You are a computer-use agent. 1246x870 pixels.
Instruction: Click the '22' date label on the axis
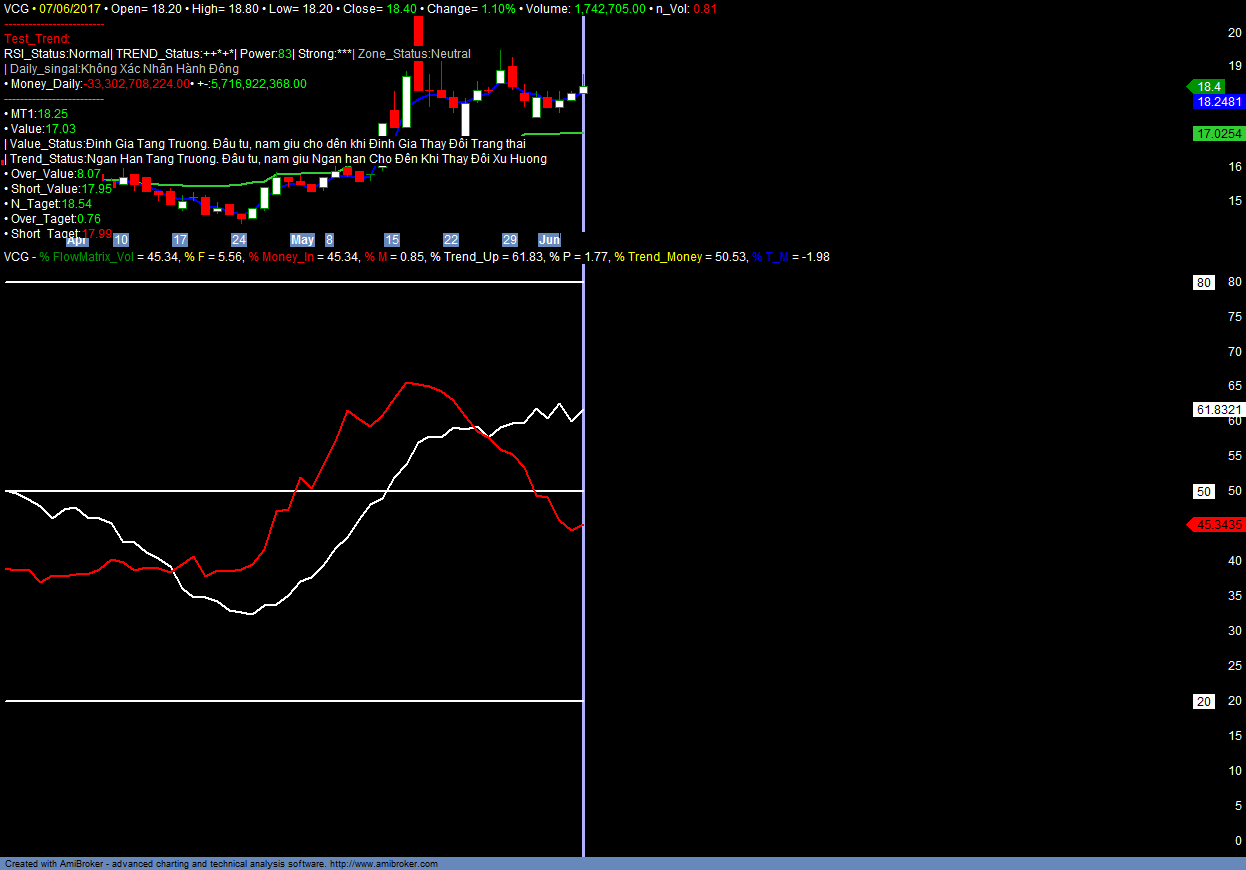[x=451, y=240]
